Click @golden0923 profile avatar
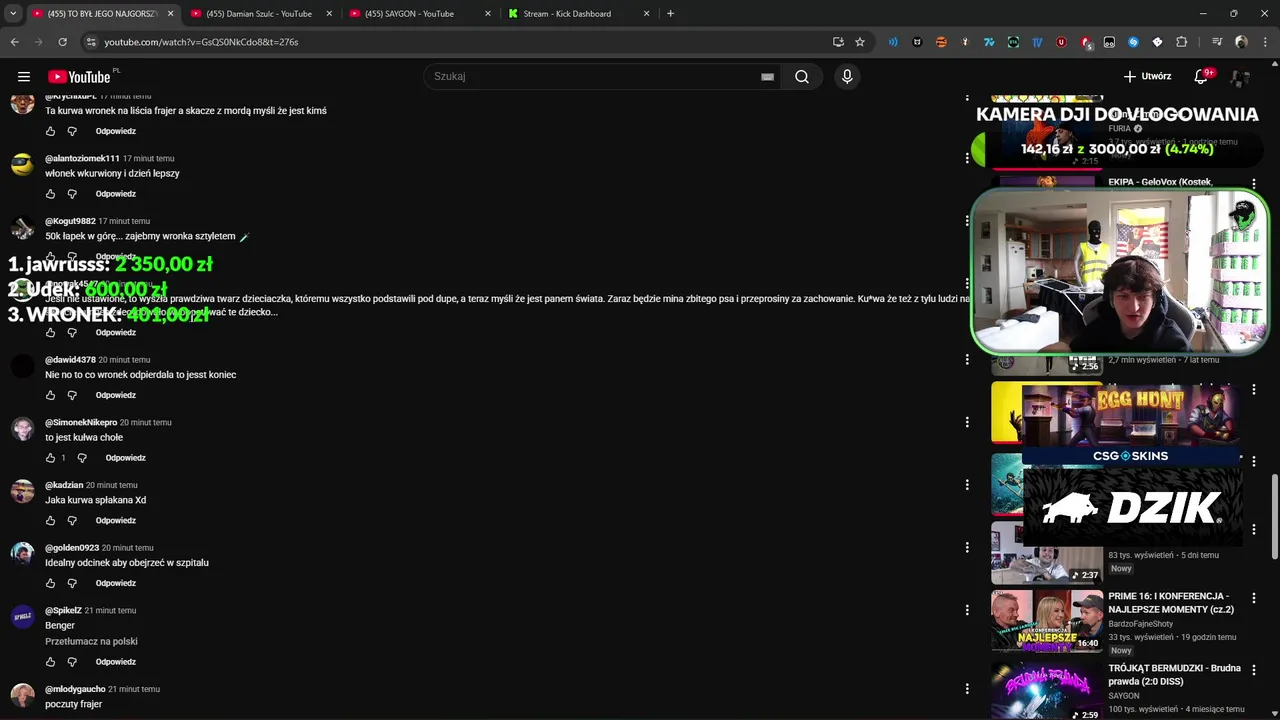The width and height of the screenshot is (1280, 720). click(x=22, y=553)
